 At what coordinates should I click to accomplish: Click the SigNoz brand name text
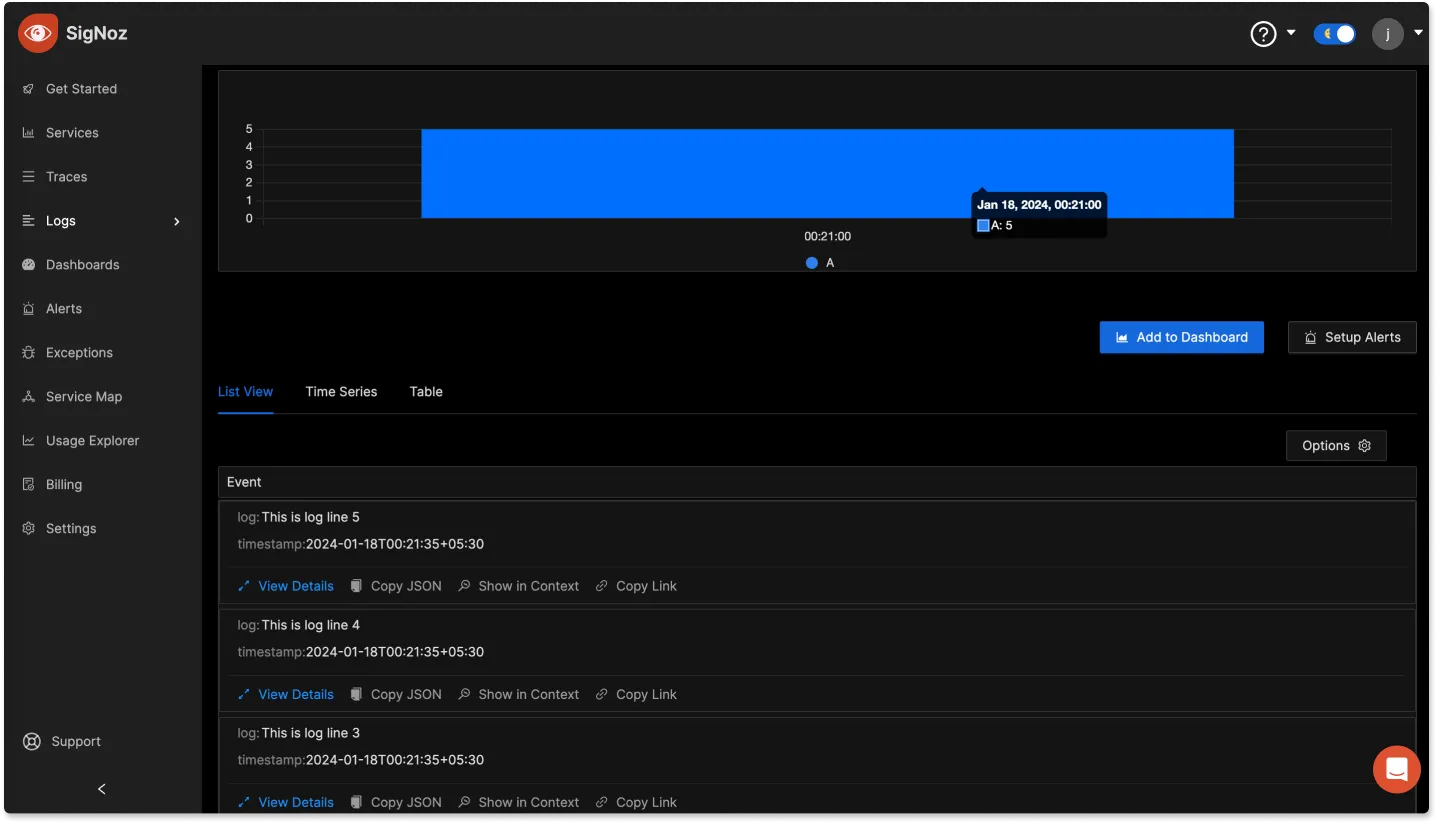pos(97,33)
